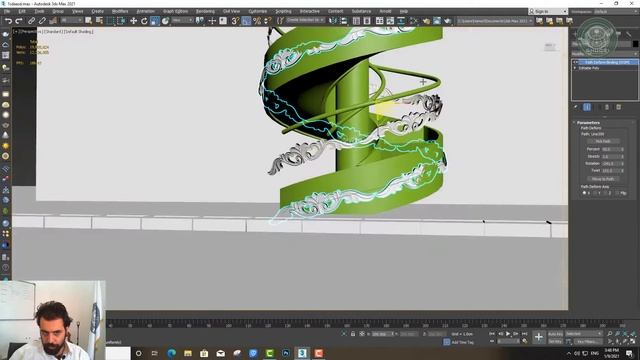Open the Customize menu
The image size is (640, 360).
coord(258,11)
